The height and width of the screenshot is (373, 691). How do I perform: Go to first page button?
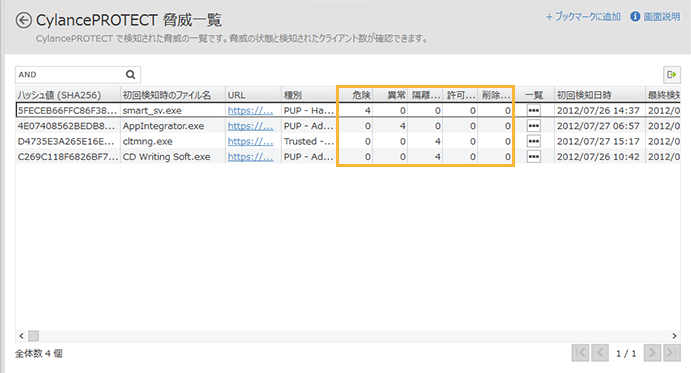(x=580, y=353)
